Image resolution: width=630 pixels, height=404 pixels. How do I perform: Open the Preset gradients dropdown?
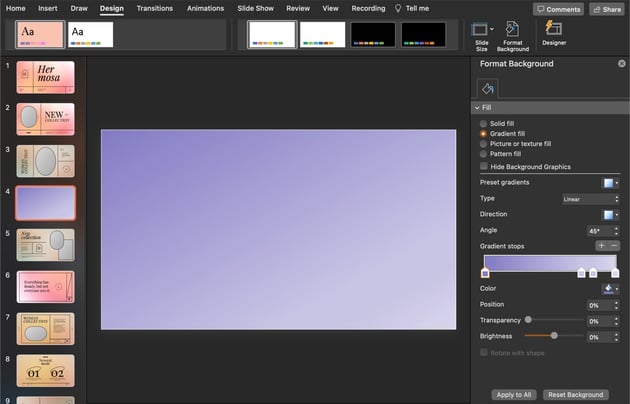coord(609,182)
